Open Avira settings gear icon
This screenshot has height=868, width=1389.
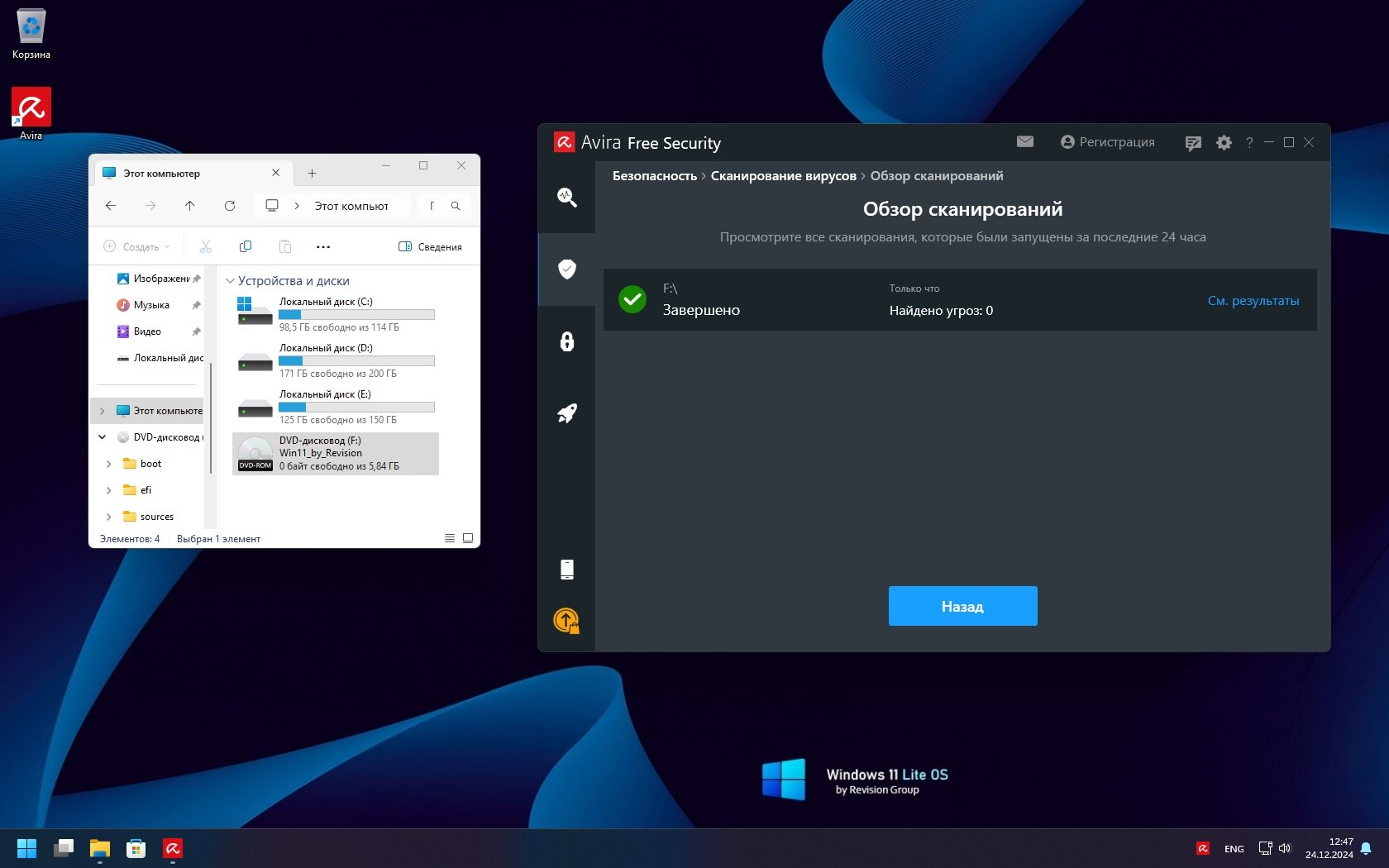(x=1224, y=143)
